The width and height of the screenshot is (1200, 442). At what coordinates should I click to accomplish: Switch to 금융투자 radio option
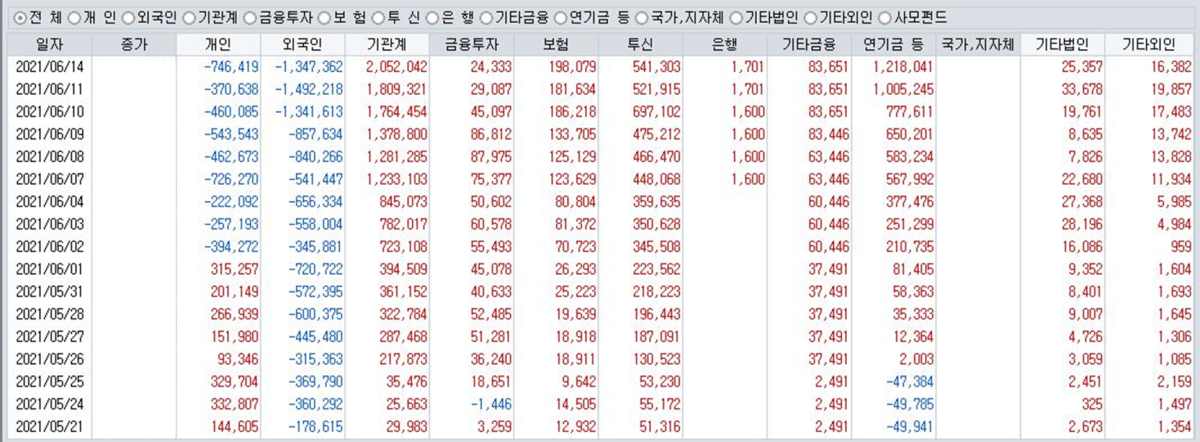(x=251, y=17)
